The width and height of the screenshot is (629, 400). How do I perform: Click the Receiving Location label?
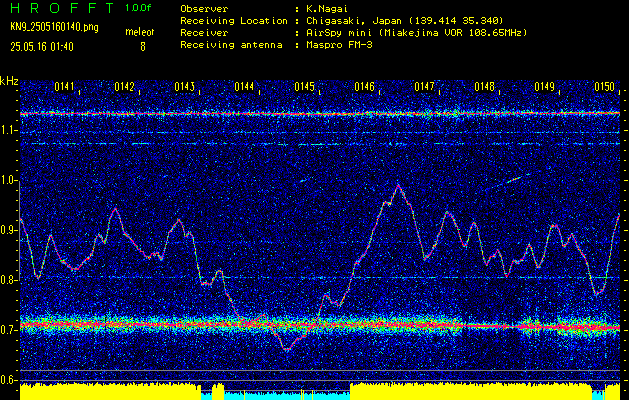[x=234, y=20]
